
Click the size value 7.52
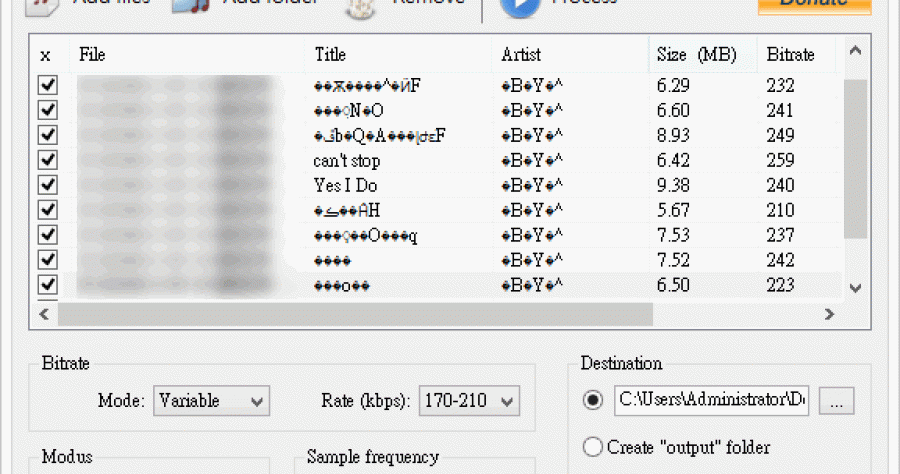[673, 260]
